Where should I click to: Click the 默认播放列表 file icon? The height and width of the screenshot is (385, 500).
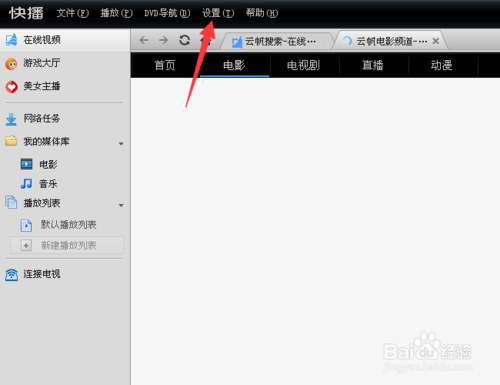coord(26,225)
